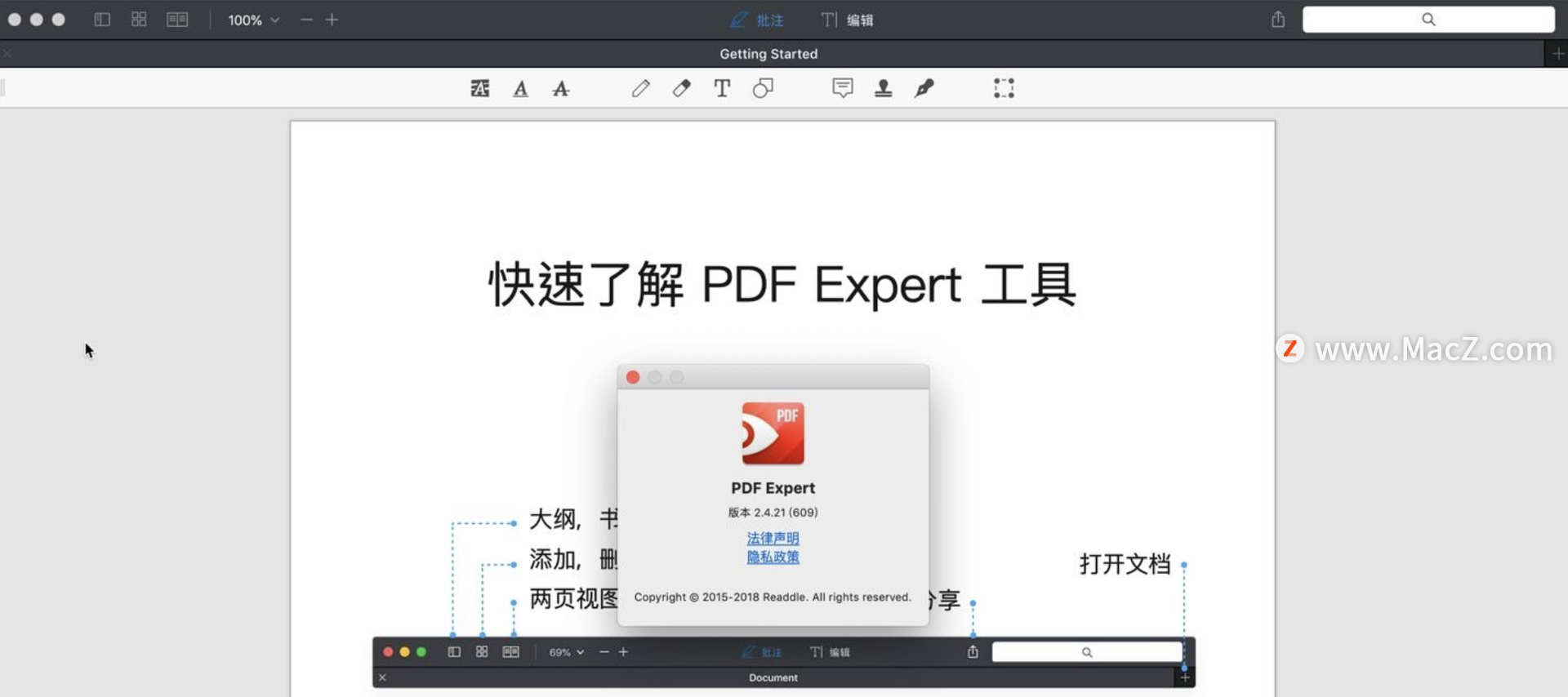The image size is (1568, 697).
Task: Click the share icon in illustrated toolbar
Action: [973, 651]
